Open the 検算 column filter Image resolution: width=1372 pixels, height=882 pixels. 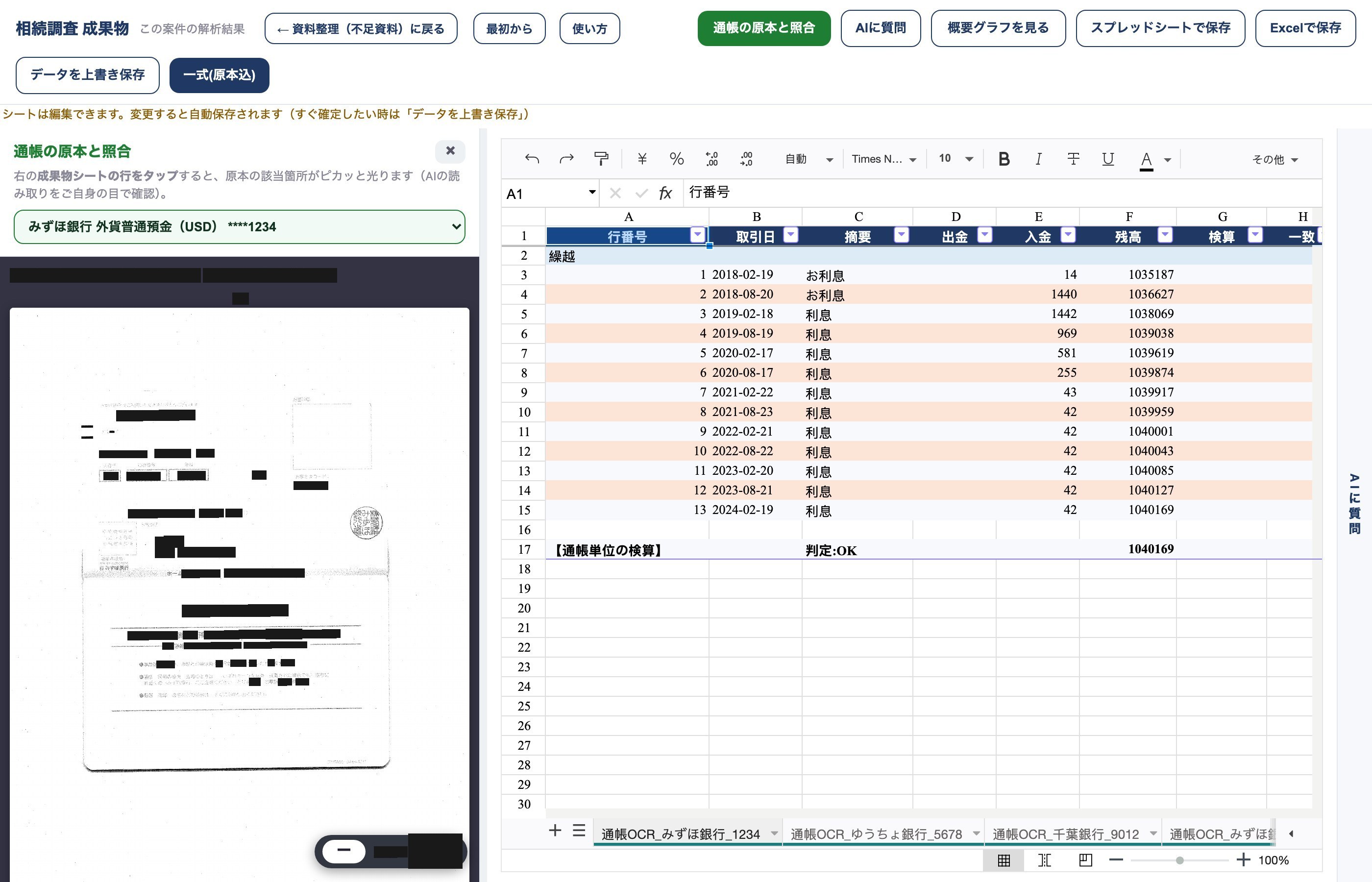point(1254,234)
